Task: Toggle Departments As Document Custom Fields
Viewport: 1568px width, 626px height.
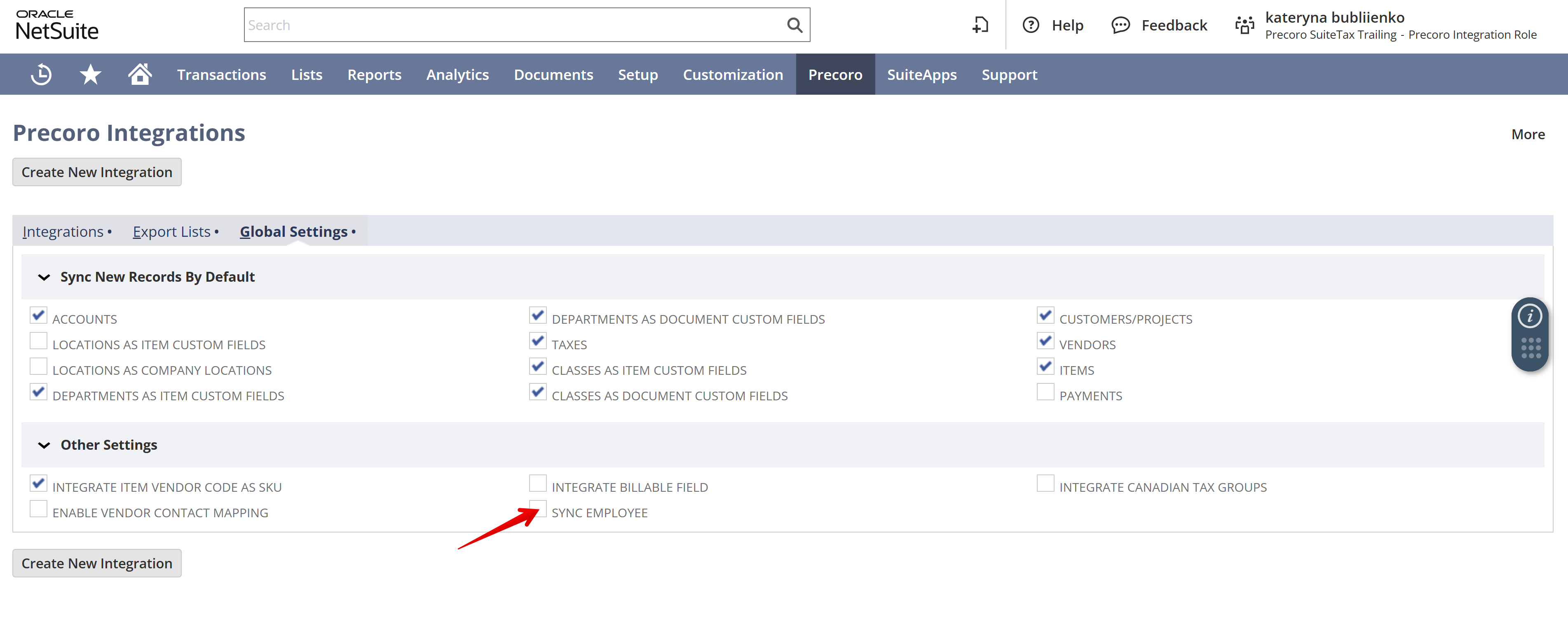Action: click(537, 315)
